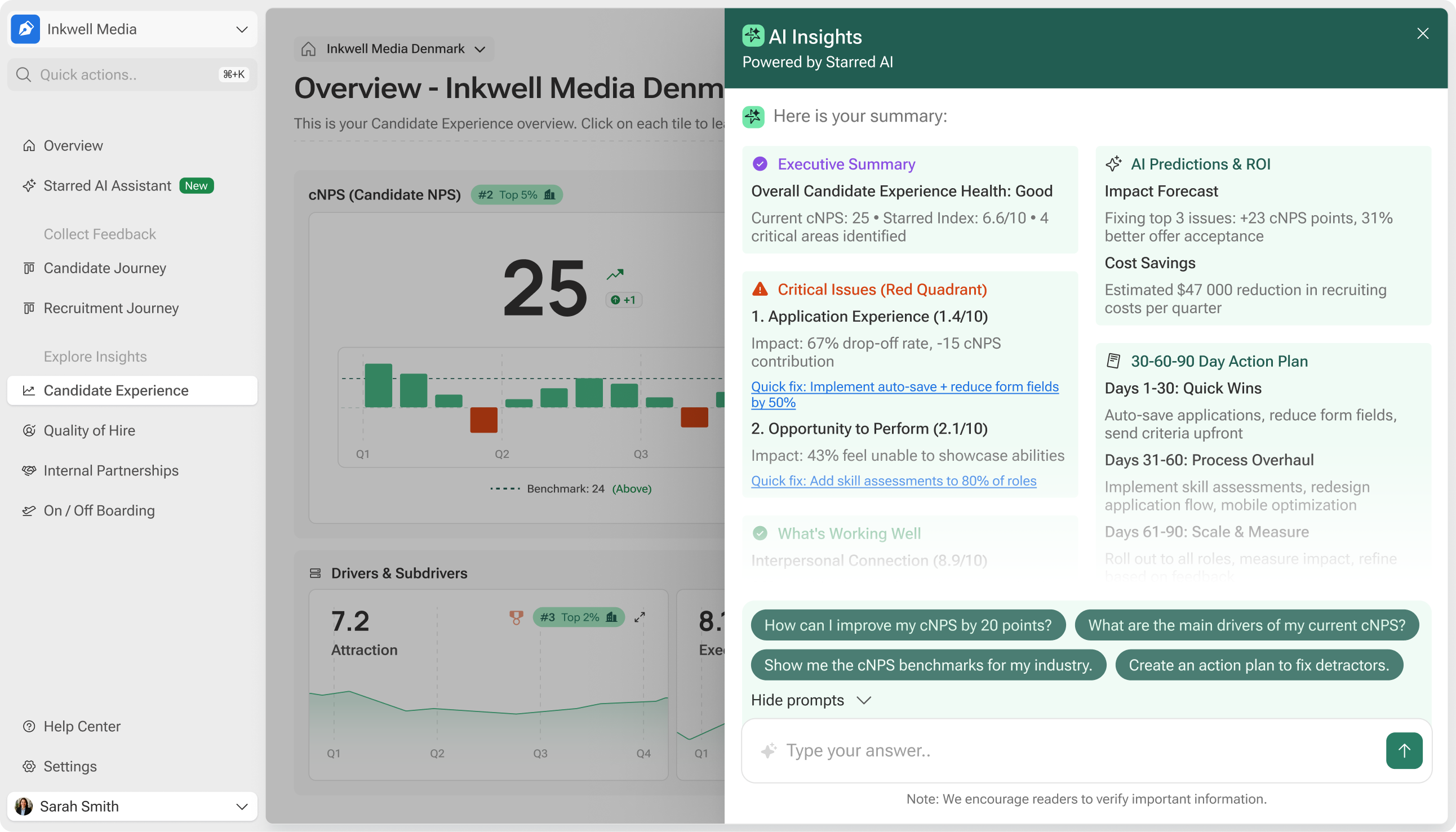Click Sarah Smith's profile avatar
Image resolution: width=1456 pixels, height=832 pixels.
pyautogui.click(x=24, y=806)
